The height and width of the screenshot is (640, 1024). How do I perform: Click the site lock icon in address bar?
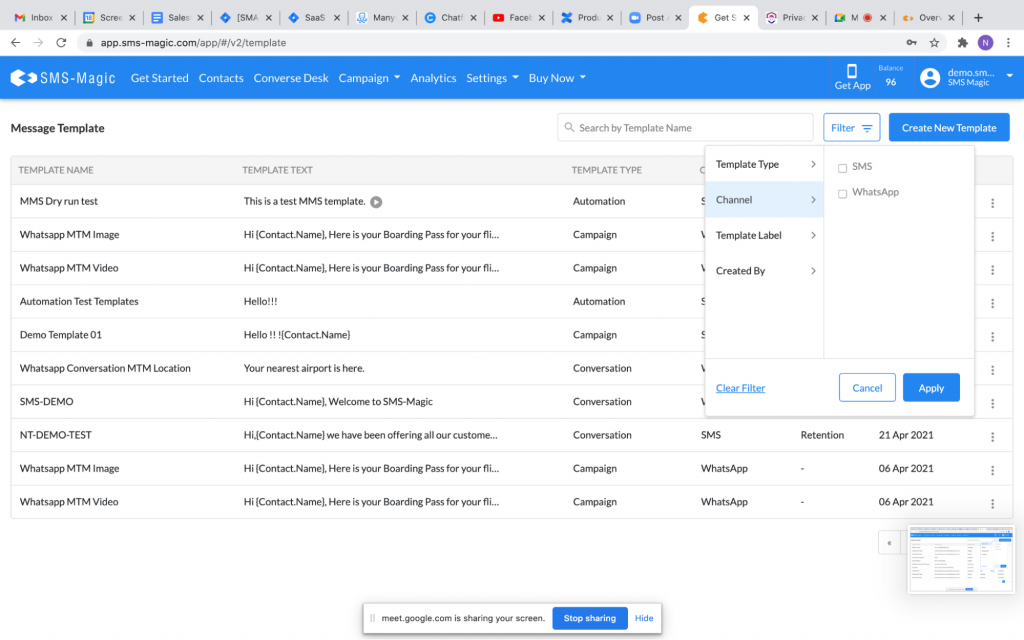point(89,42)
